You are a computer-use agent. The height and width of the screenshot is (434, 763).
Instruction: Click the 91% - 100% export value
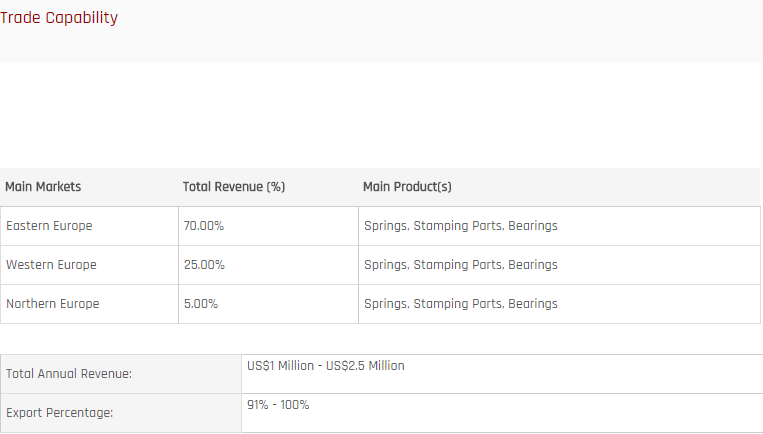(278, 405)
